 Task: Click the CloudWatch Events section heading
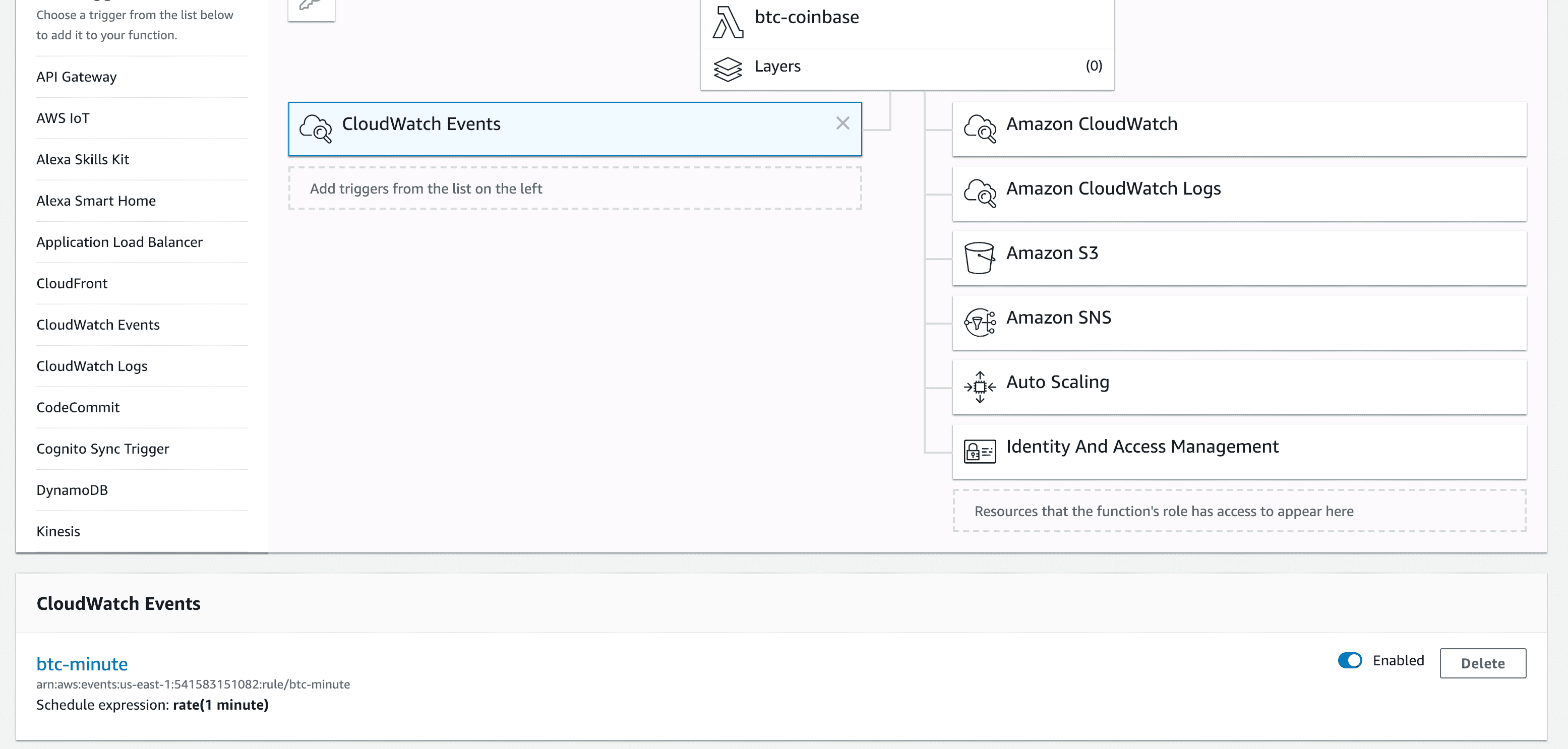pos(118,603)
